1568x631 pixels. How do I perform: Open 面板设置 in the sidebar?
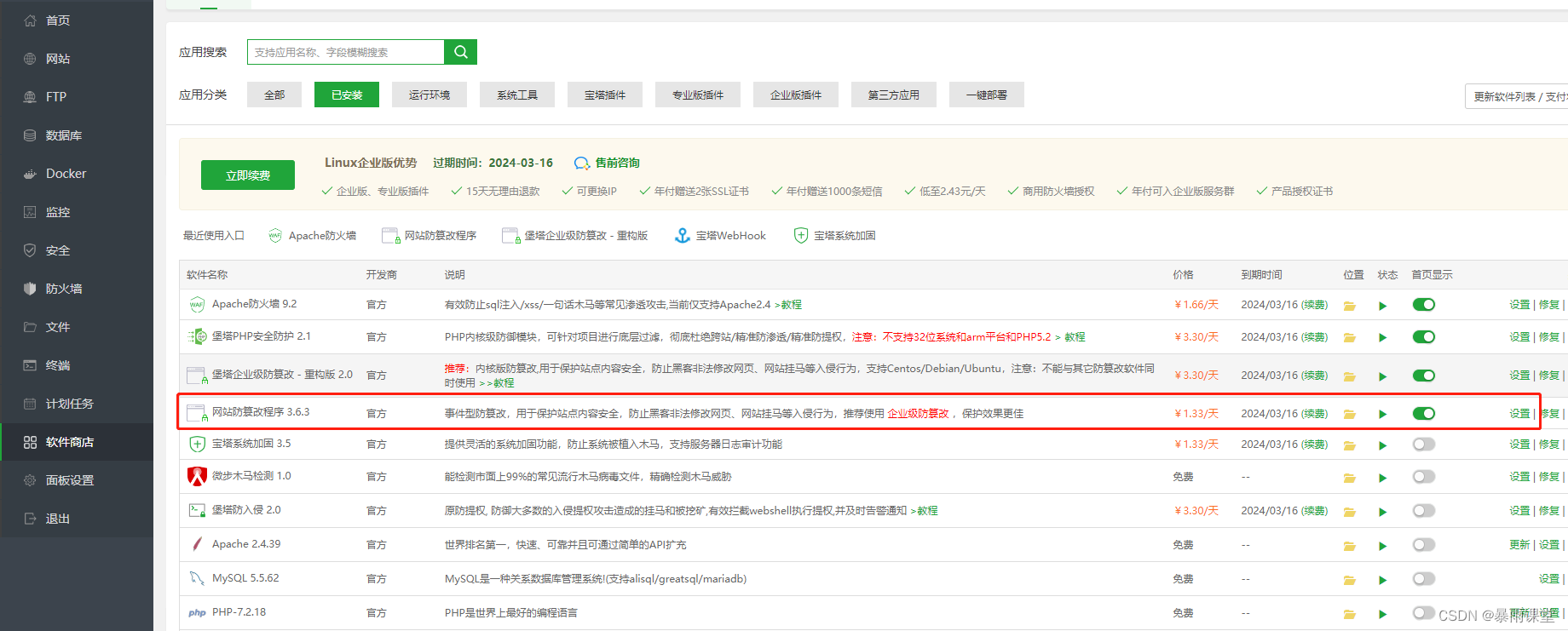click(x=77, y=480)
